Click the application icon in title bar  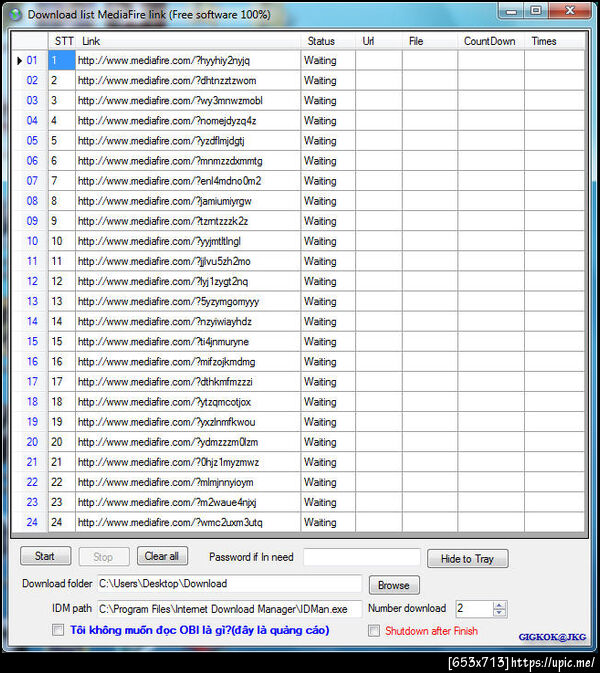[x=15, y=15]
